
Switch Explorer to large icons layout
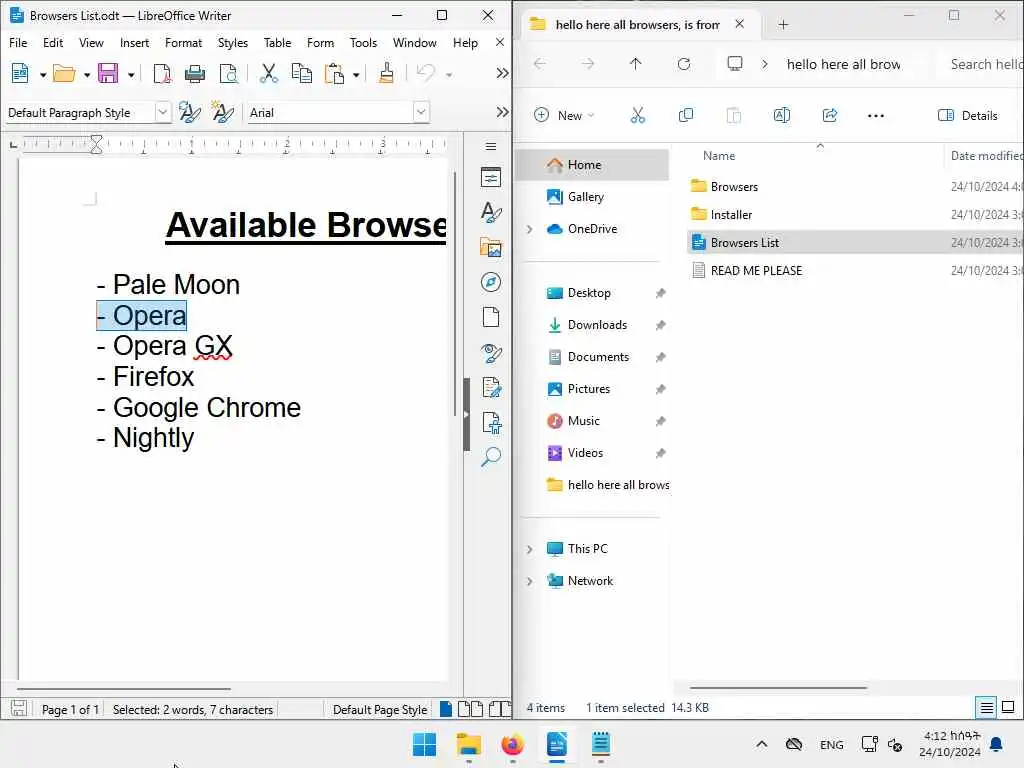[1008, 707]
